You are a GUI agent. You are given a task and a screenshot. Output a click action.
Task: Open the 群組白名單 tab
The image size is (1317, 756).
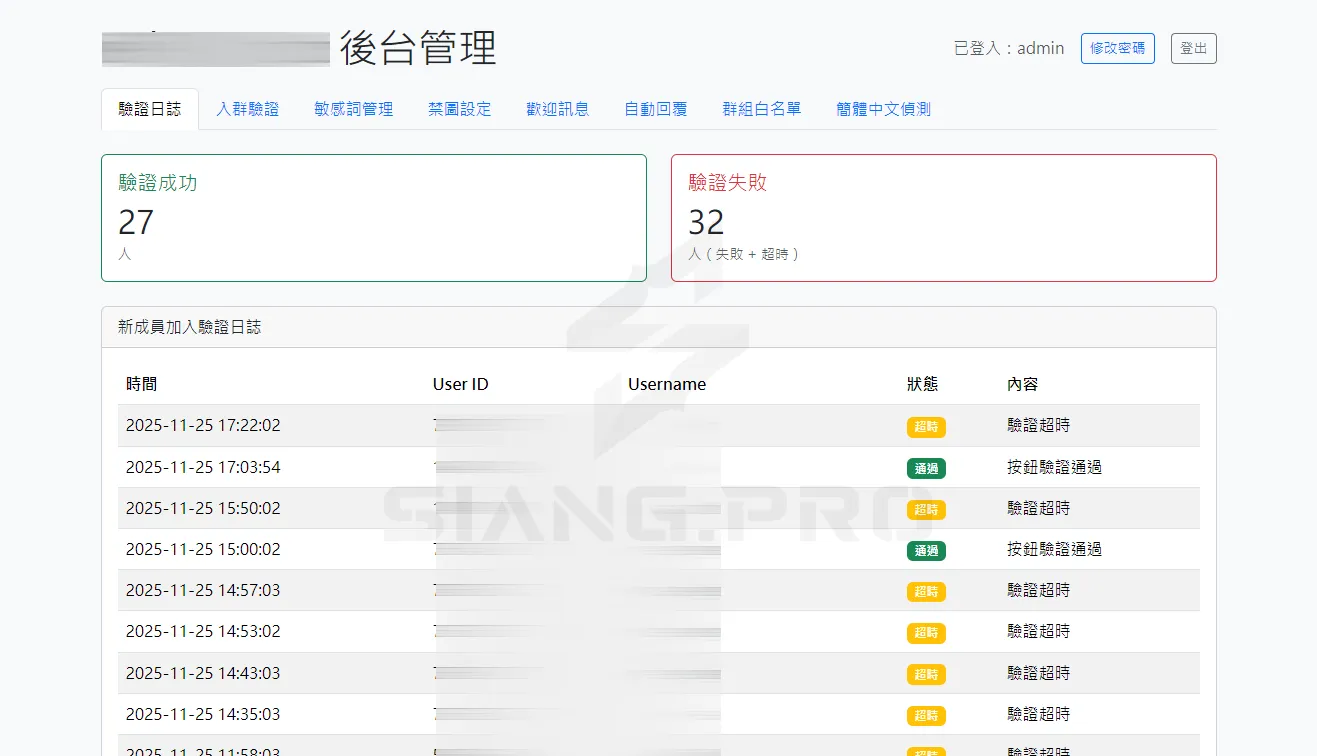tap(761, 108)
